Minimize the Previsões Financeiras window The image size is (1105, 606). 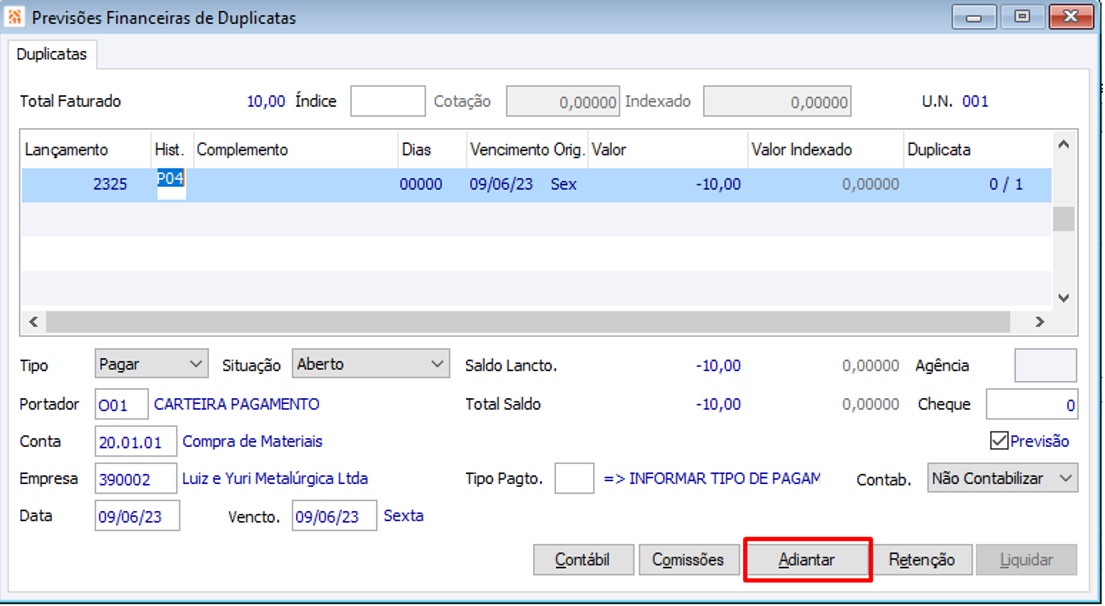[x=974, y=16]
